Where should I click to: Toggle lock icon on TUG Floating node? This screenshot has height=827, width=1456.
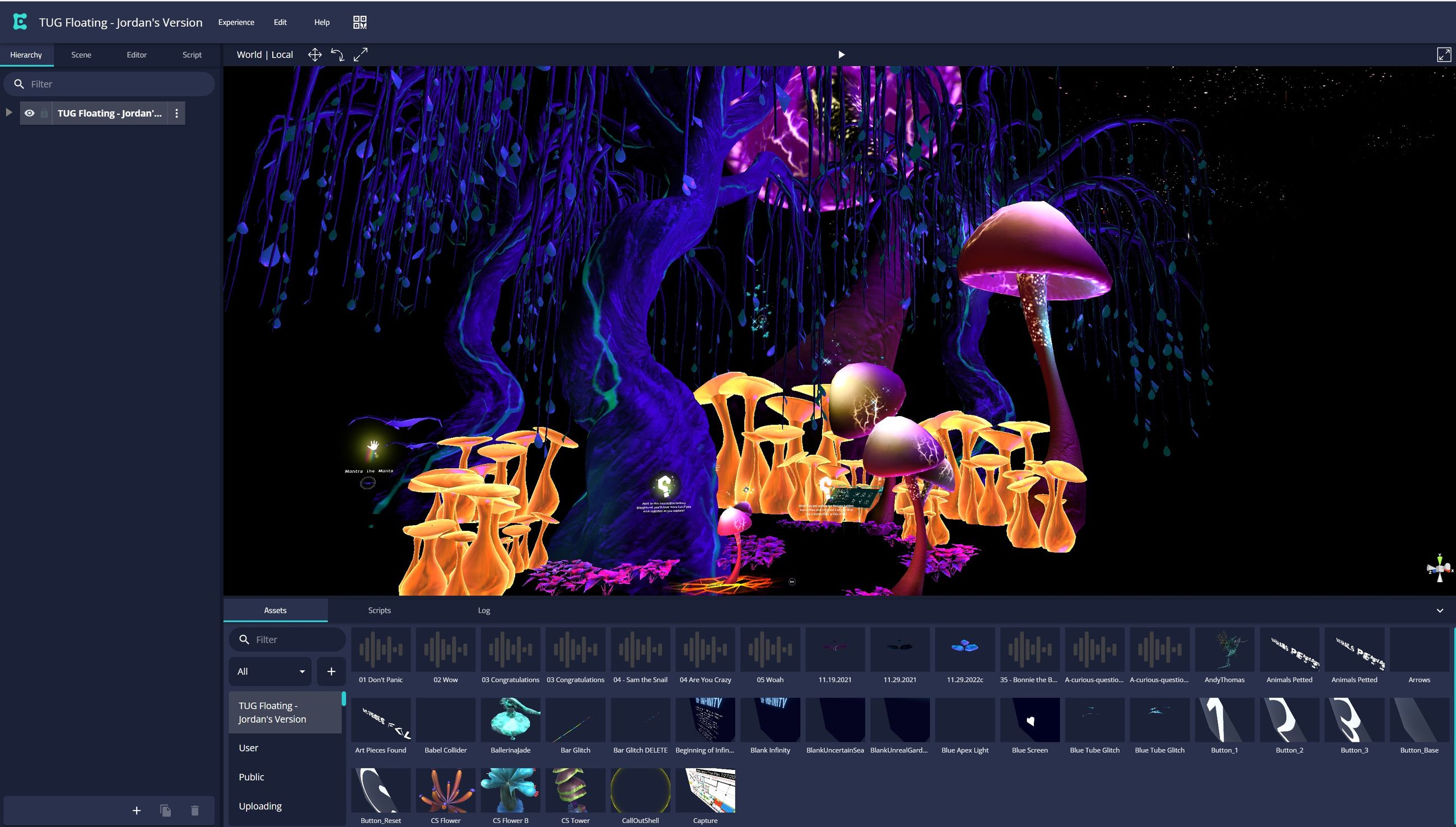44,113
